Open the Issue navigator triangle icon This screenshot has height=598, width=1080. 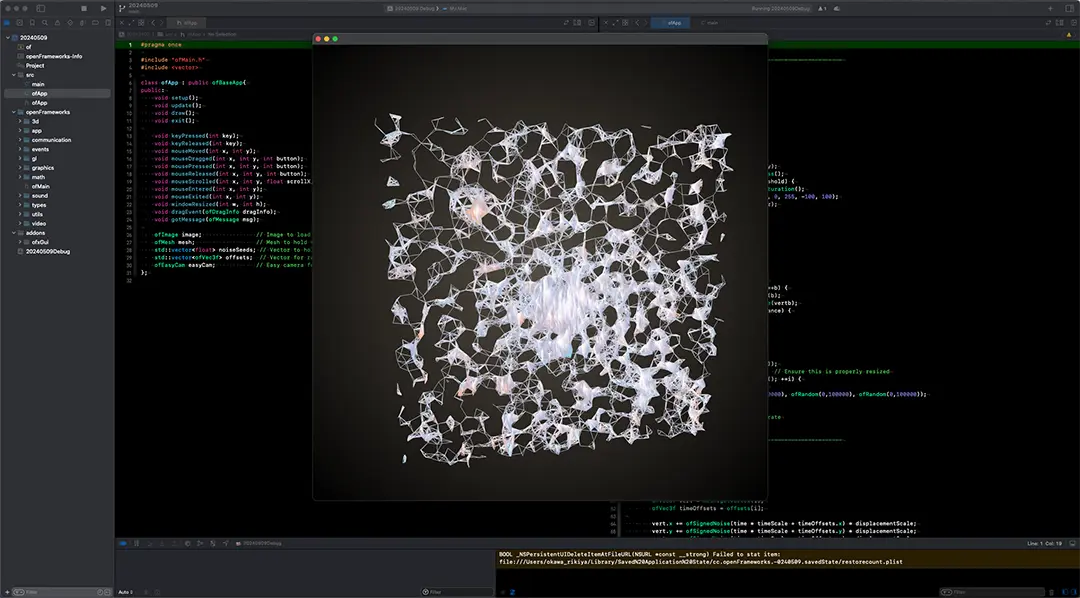57,23
